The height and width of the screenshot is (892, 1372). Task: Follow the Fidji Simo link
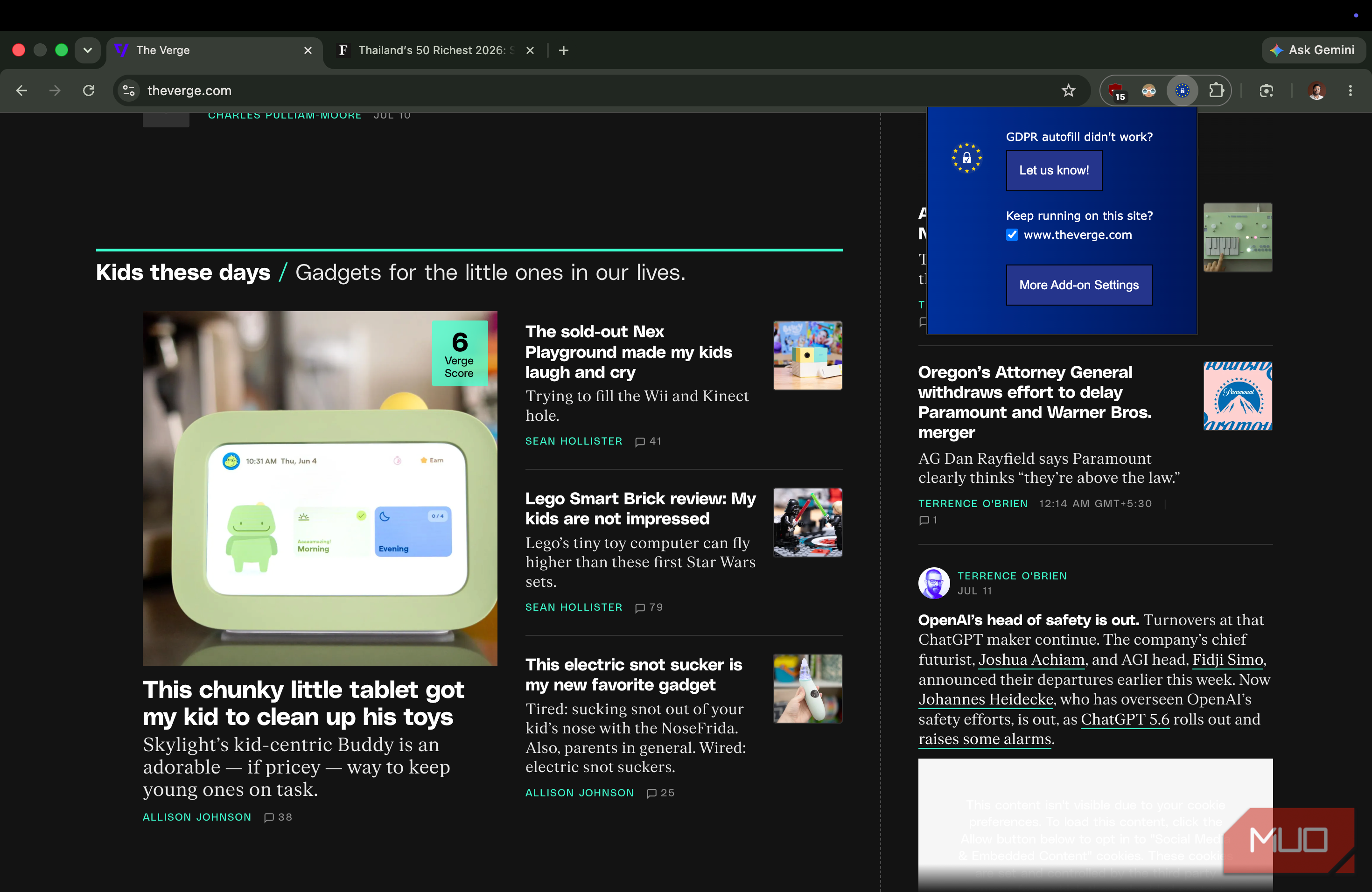(x=1227, y=659)
